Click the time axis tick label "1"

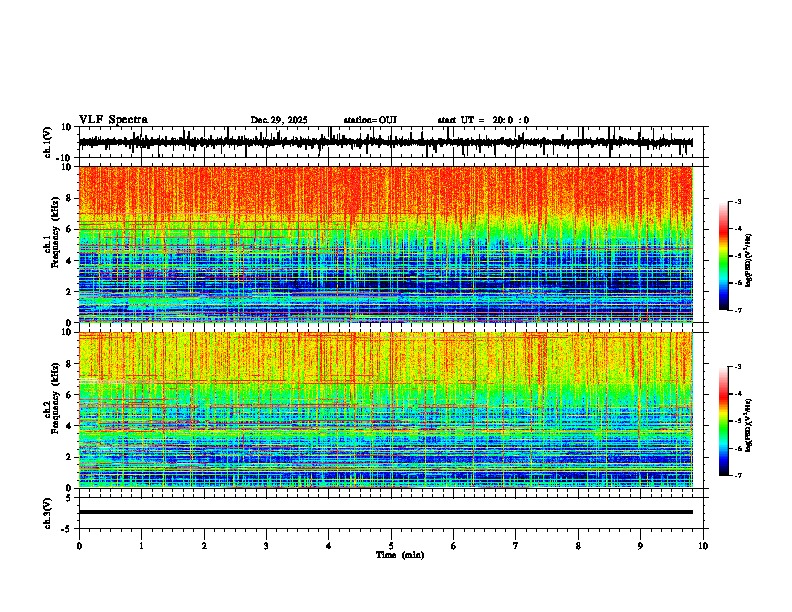point(141,546)
